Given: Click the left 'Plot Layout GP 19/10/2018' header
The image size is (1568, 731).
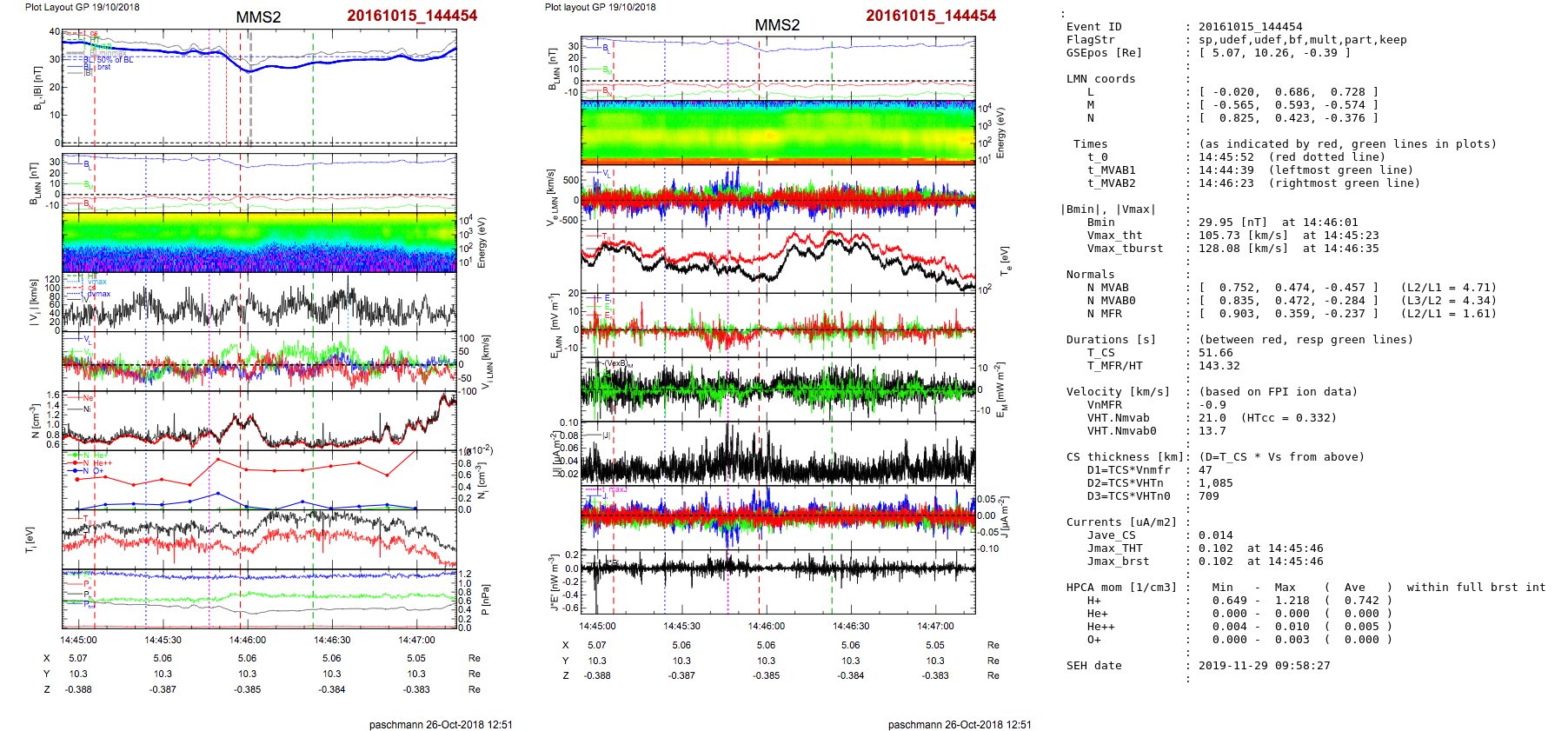Looking at the screenshot, I should (x=82, y=7).
